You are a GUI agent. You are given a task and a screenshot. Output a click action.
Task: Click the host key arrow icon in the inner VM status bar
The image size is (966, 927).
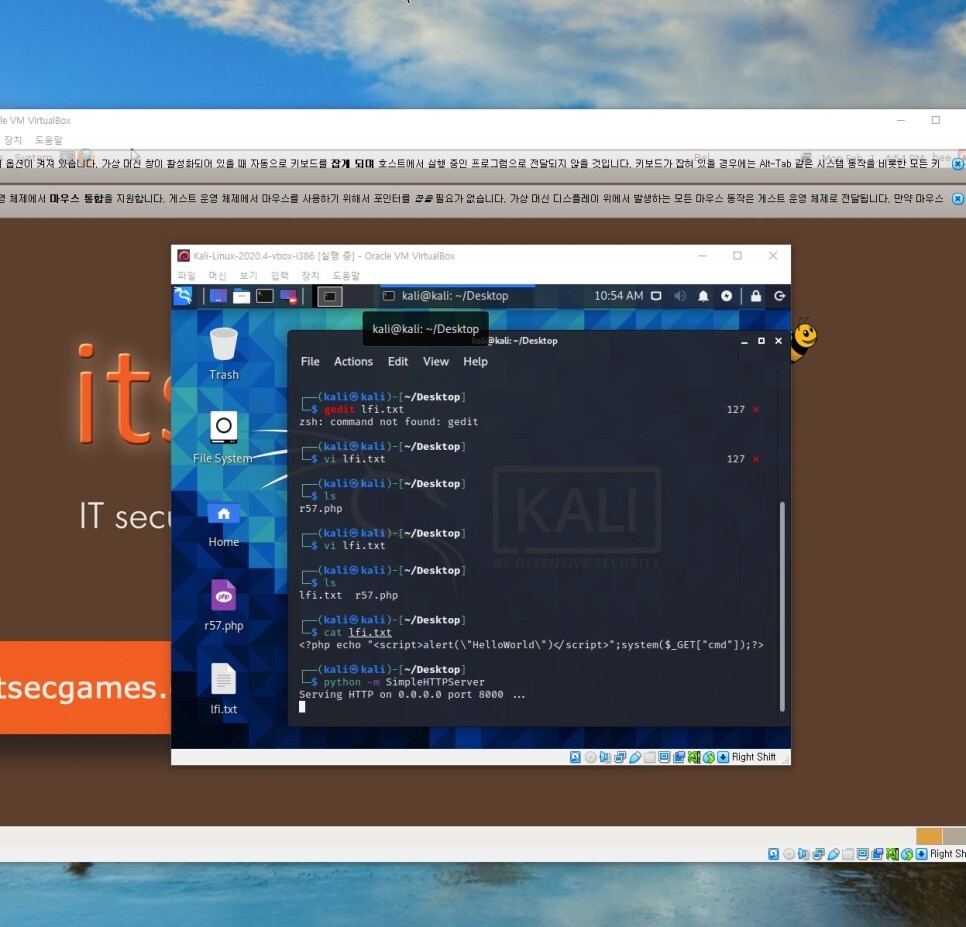[723, 757]
